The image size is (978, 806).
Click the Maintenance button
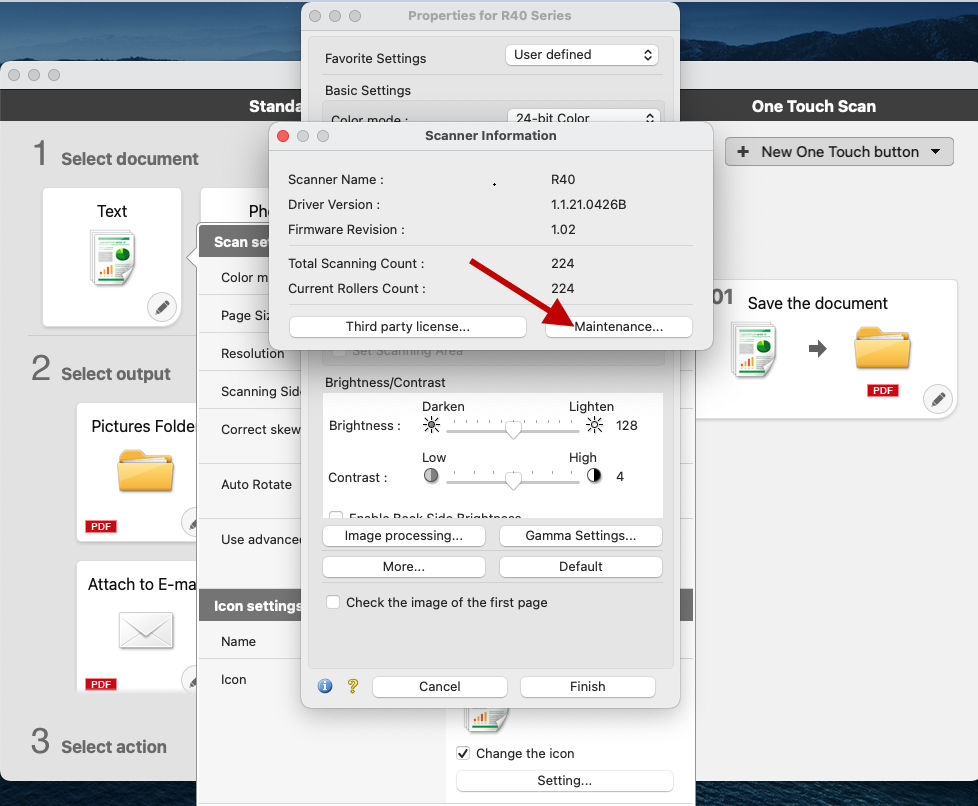point(618,326)
